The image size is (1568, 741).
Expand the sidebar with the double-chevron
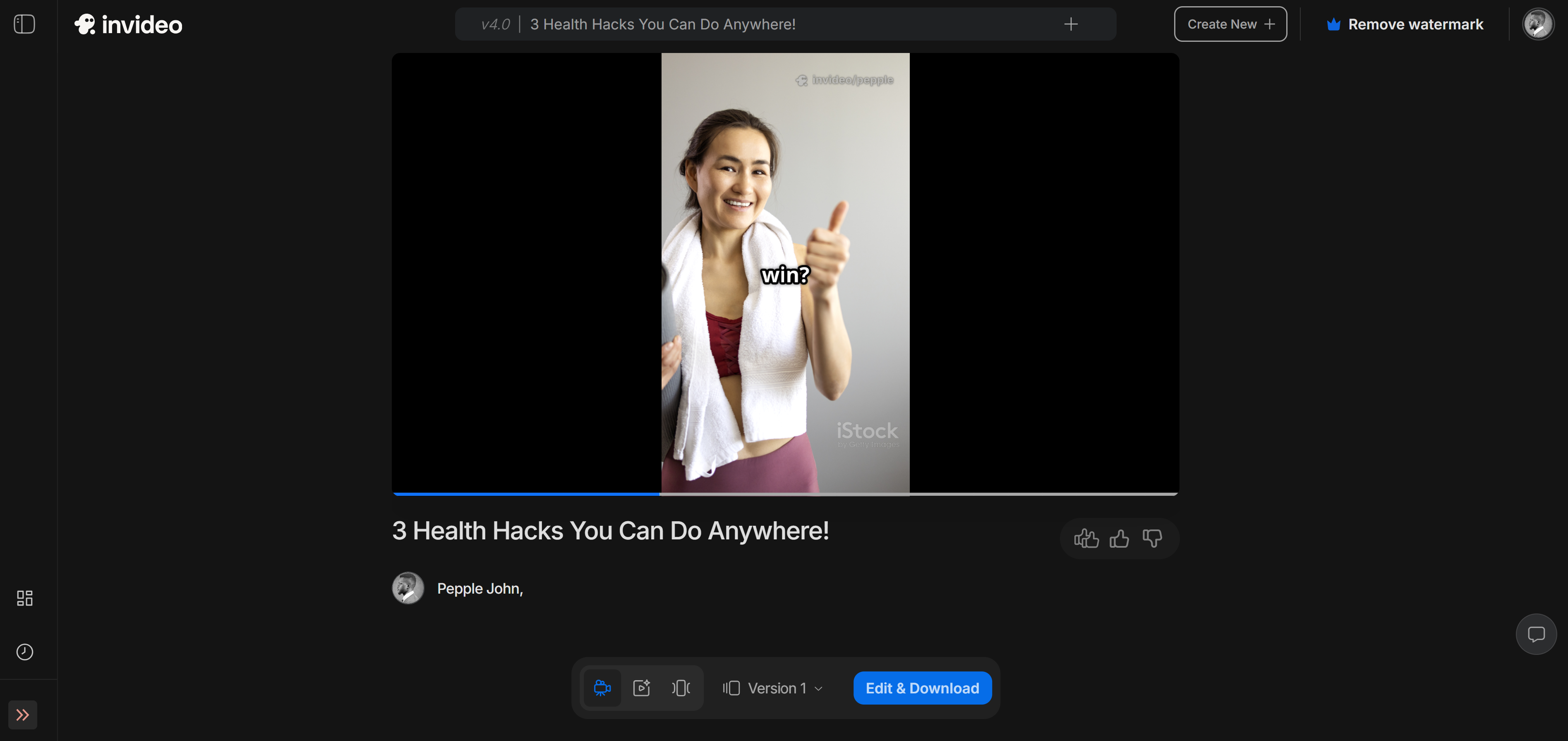coord(23,715)
